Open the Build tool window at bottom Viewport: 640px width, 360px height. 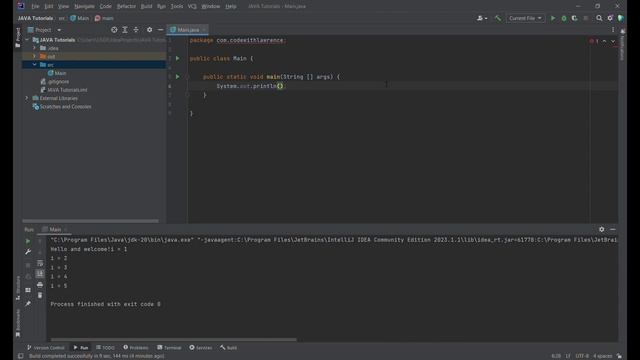click(x=229, y=348)
